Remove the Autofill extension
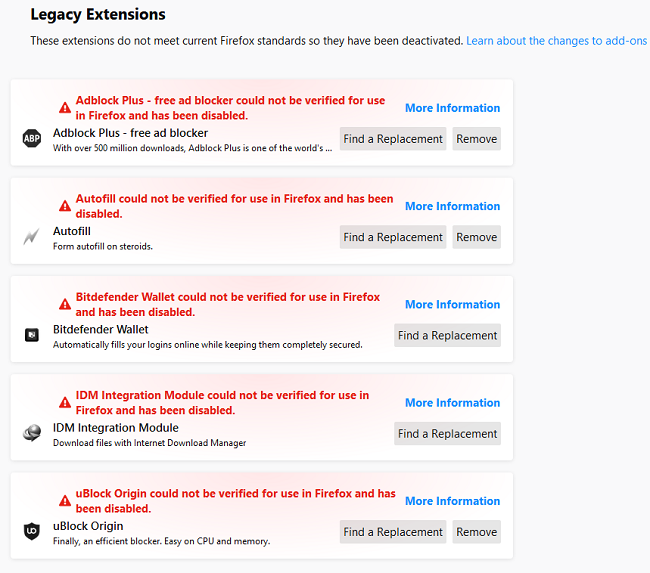650x573 pixels. click(476, 237)
